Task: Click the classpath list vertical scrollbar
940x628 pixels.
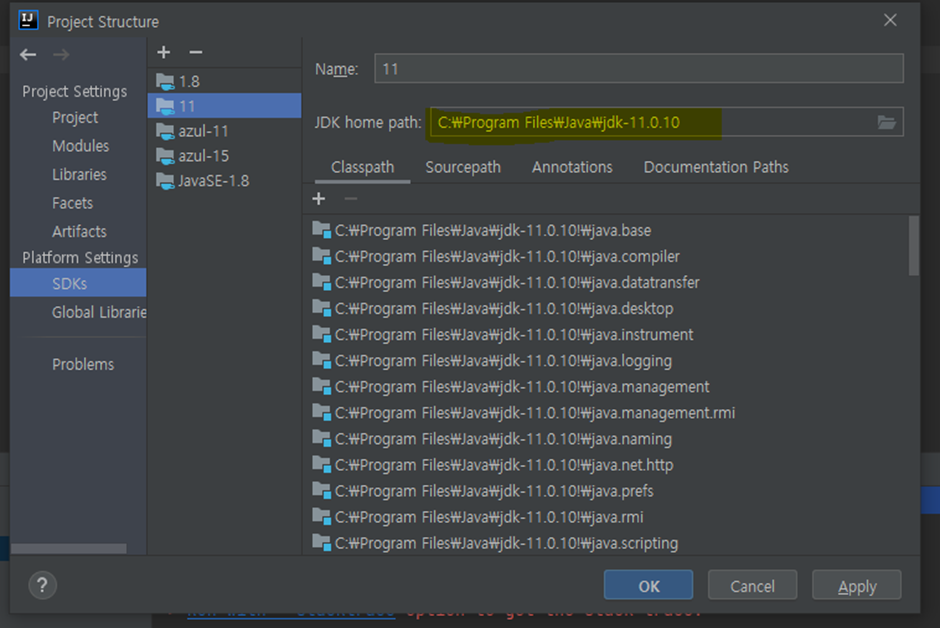Action: [914, 246]
